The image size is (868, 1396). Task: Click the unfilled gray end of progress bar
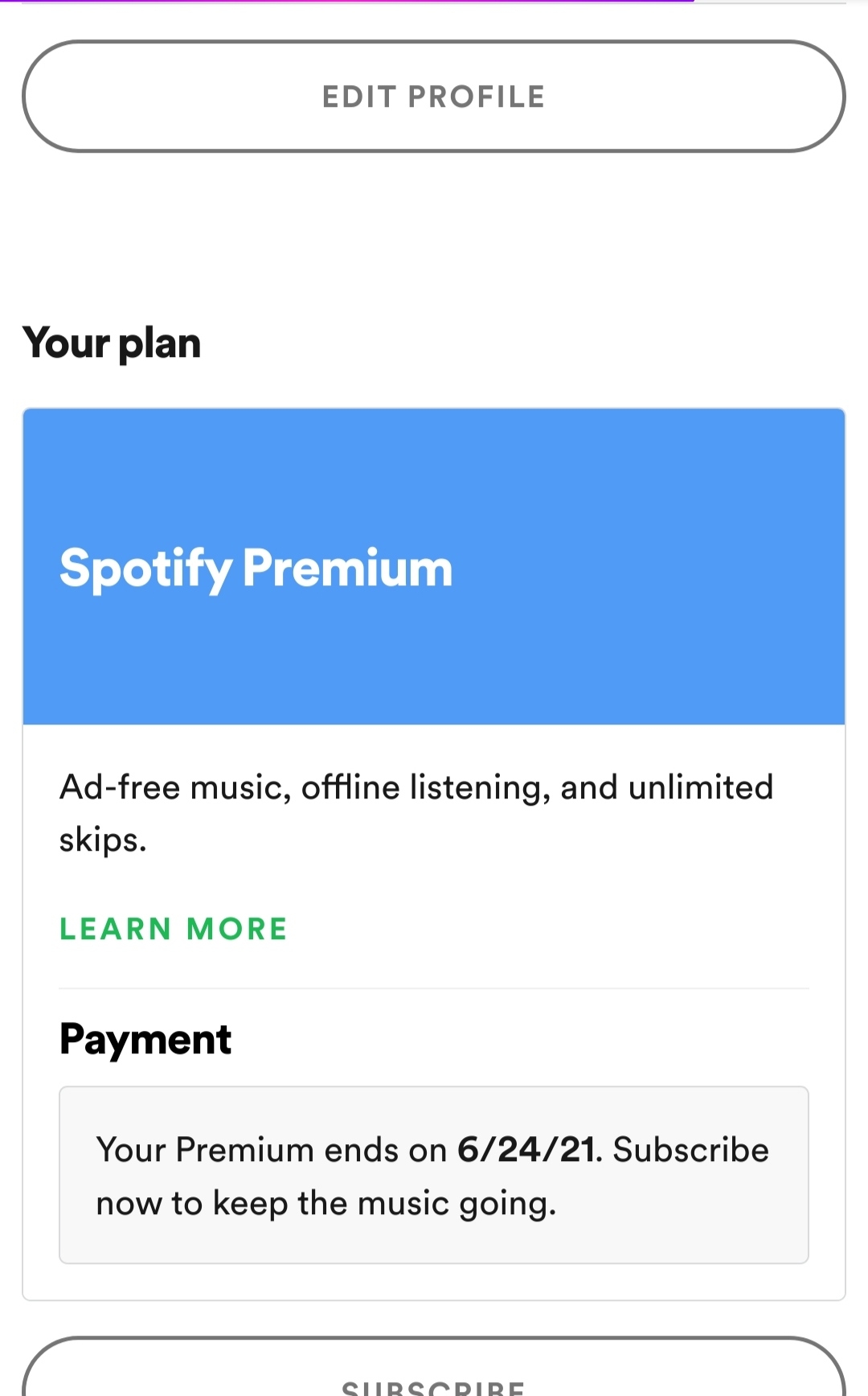(x=770, y=2)
